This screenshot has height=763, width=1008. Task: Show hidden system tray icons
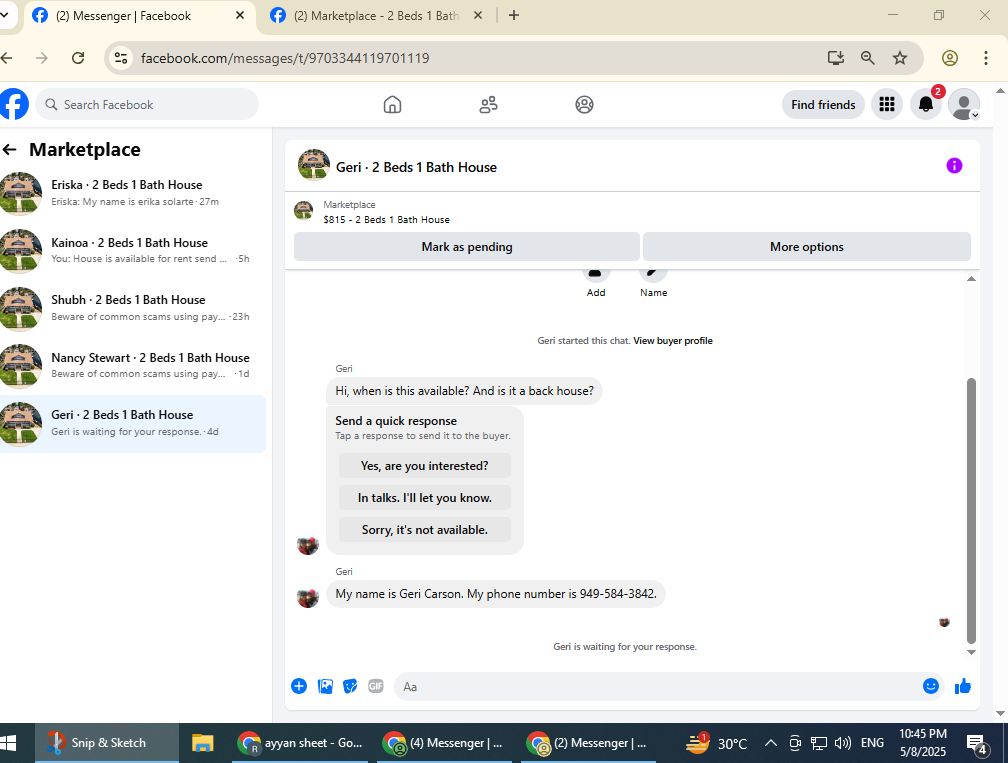[x=770, y=743]
